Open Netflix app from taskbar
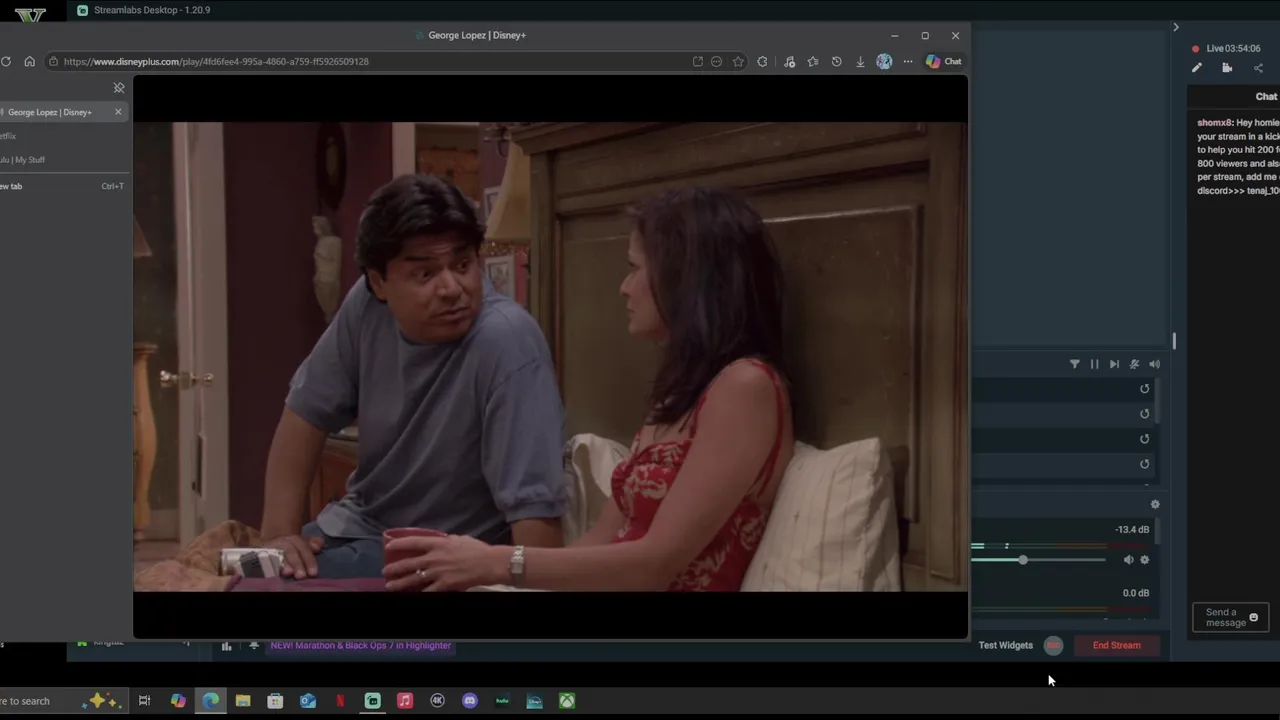The image size is (1280, 720). click(340, 701)
